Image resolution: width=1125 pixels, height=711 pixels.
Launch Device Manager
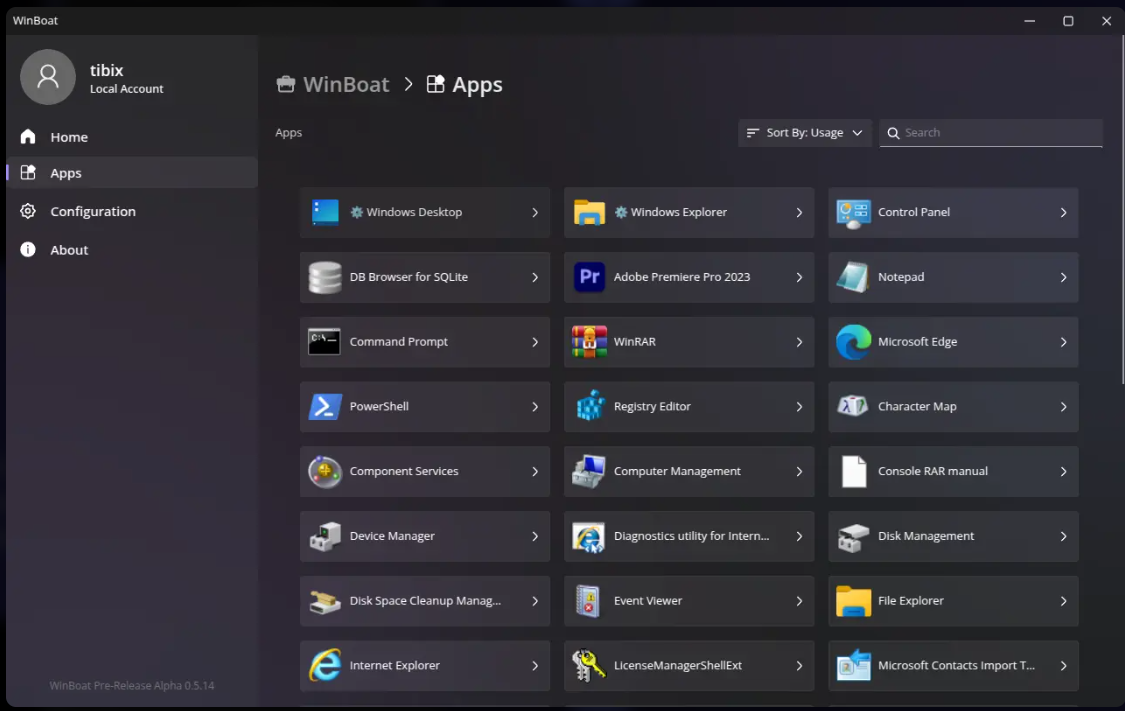tap(425, 537)
